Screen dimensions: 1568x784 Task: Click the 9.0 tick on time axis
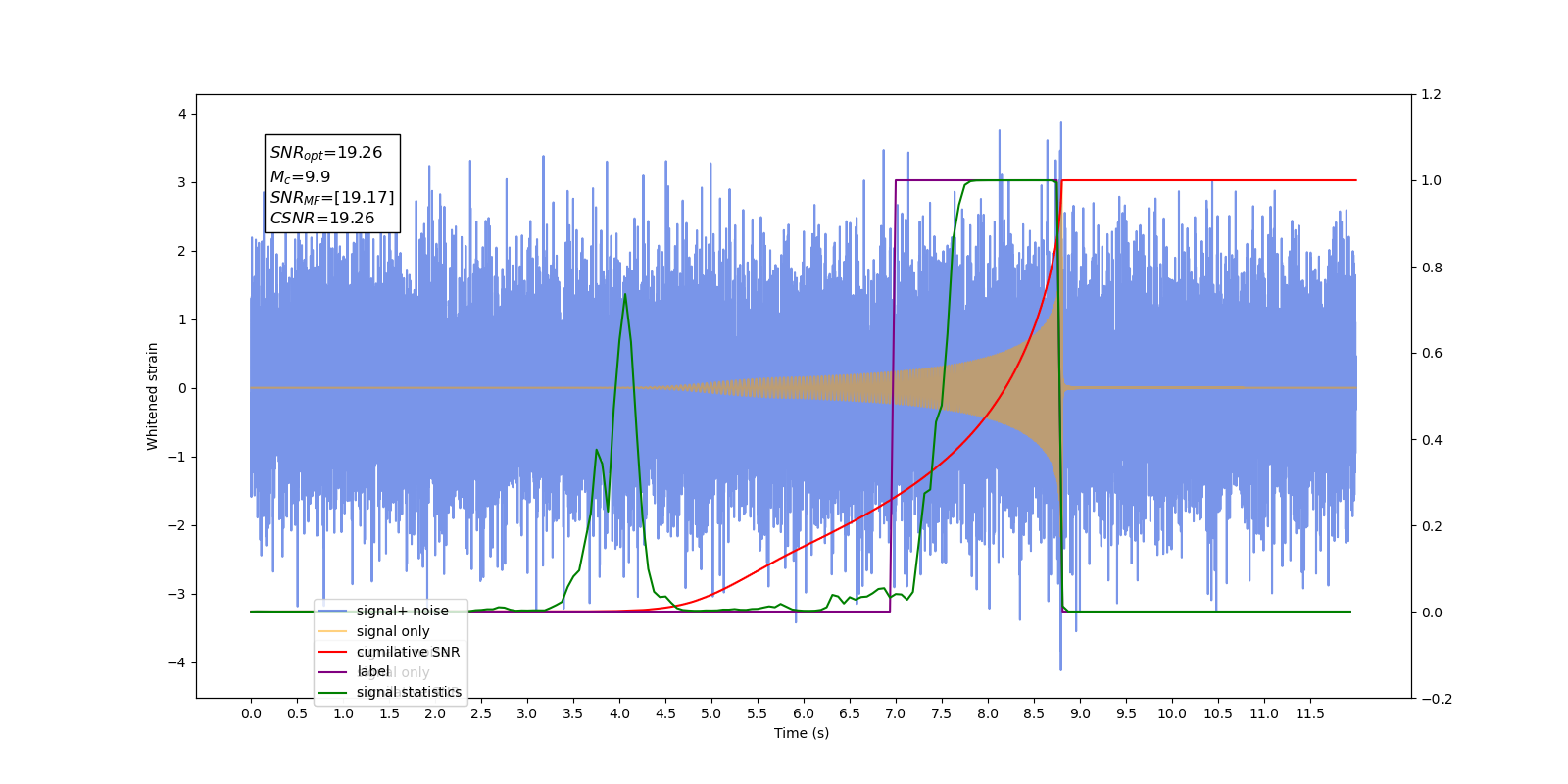click(x=1080, y=713)
